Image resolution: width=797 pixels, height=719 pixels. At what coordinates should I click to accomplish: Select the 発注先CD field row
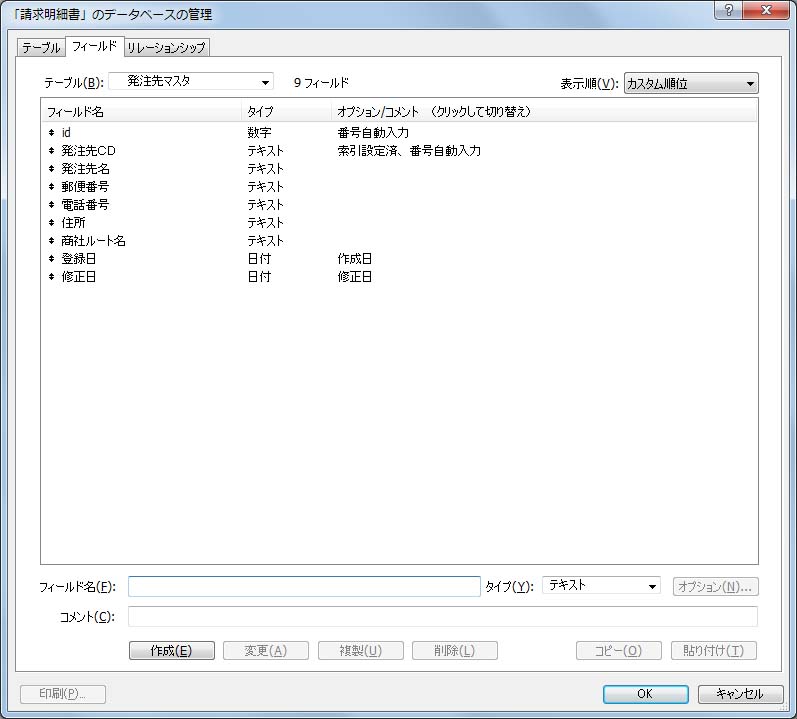pyautogui.click(x=399, y=150)
